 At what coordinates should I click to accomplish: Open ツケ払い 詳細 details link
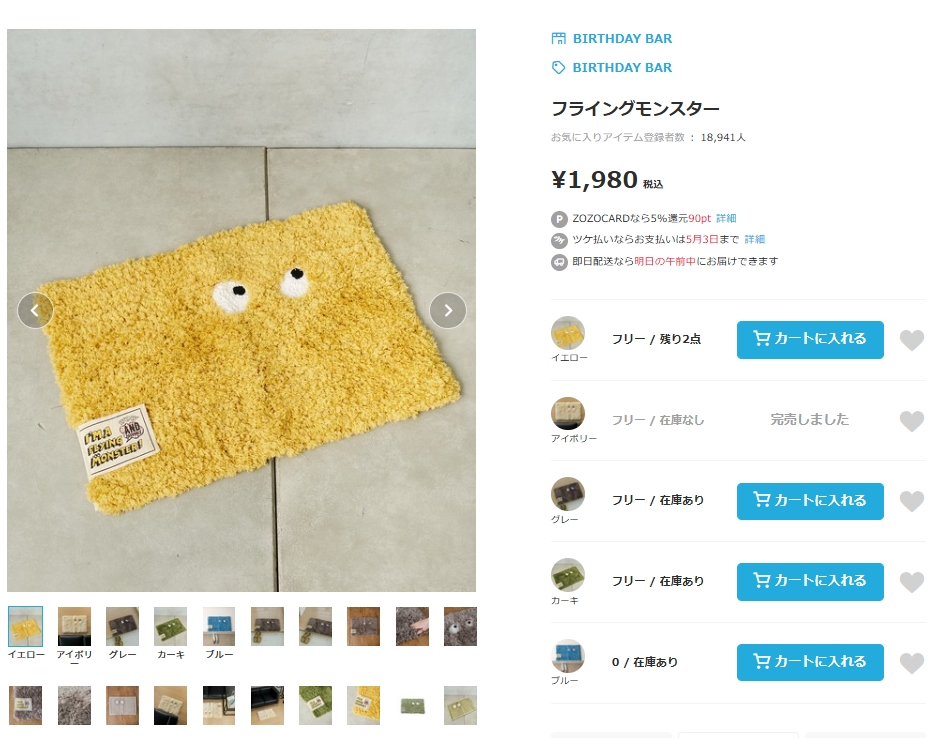pyautogui.click(x=754, y=239)
